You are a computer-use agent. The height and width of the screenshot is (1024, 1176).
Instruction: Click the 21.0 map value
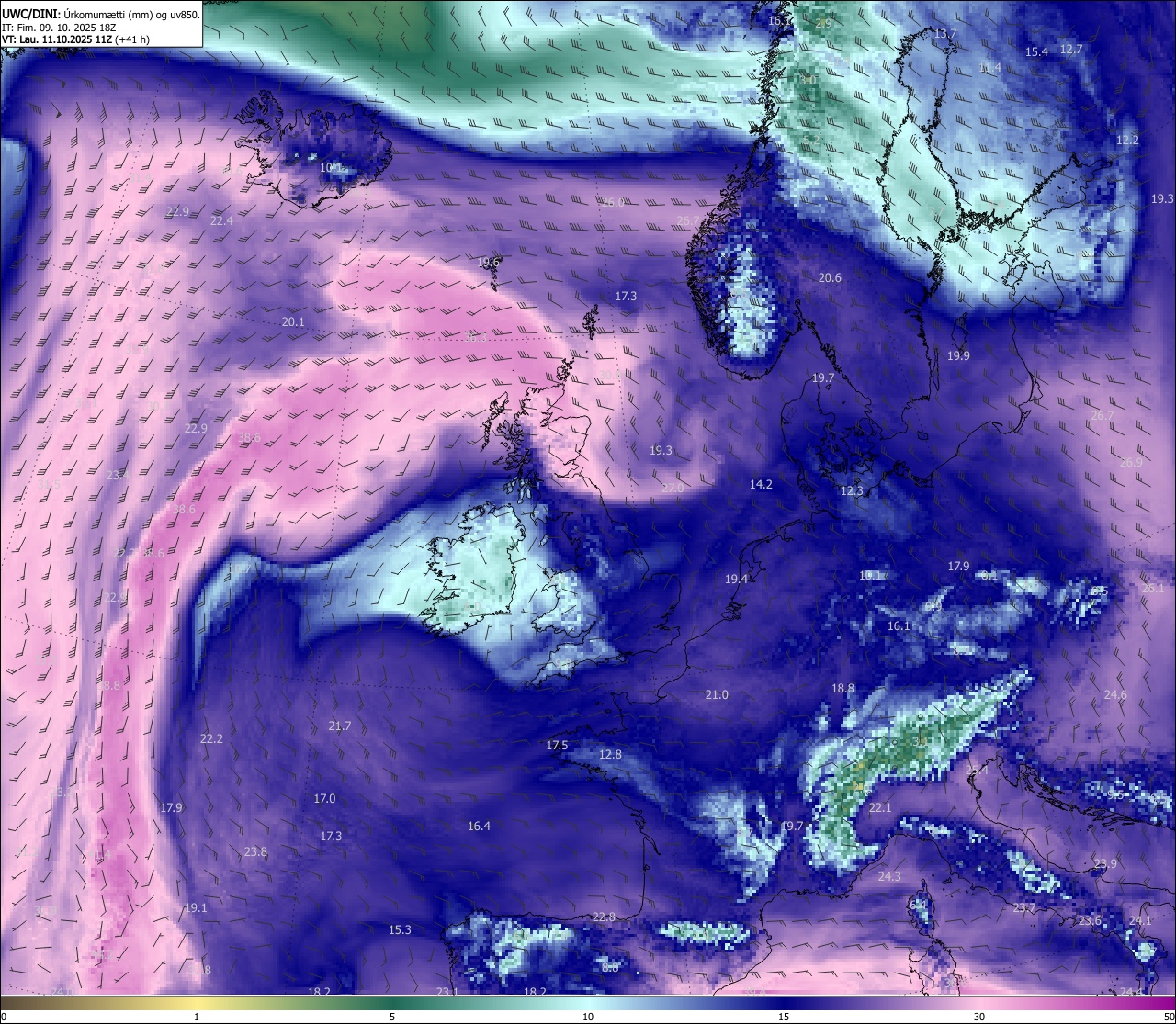point(717,694)
